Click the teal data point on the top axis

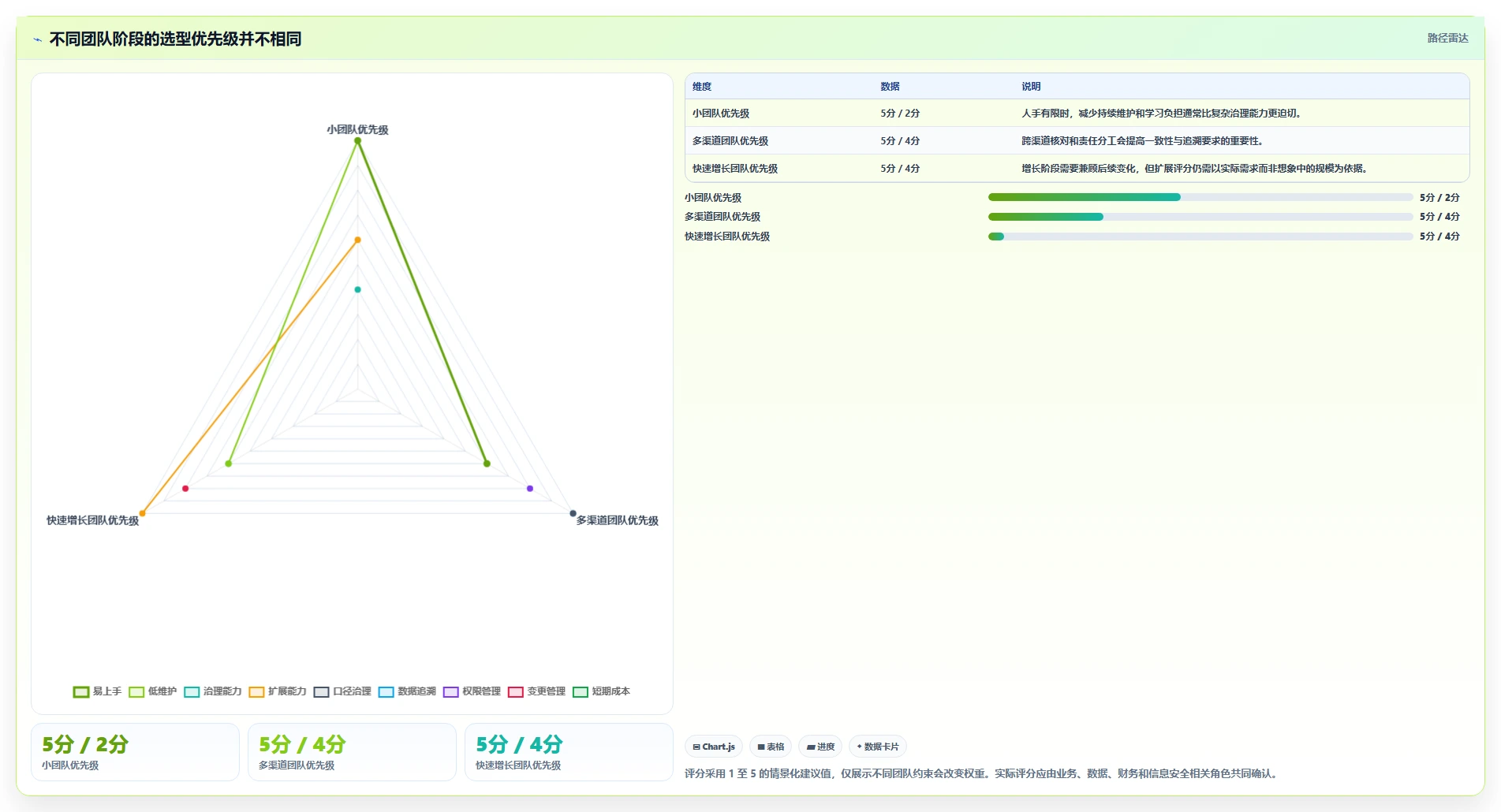pyautogui.click(x=357, y=289)
